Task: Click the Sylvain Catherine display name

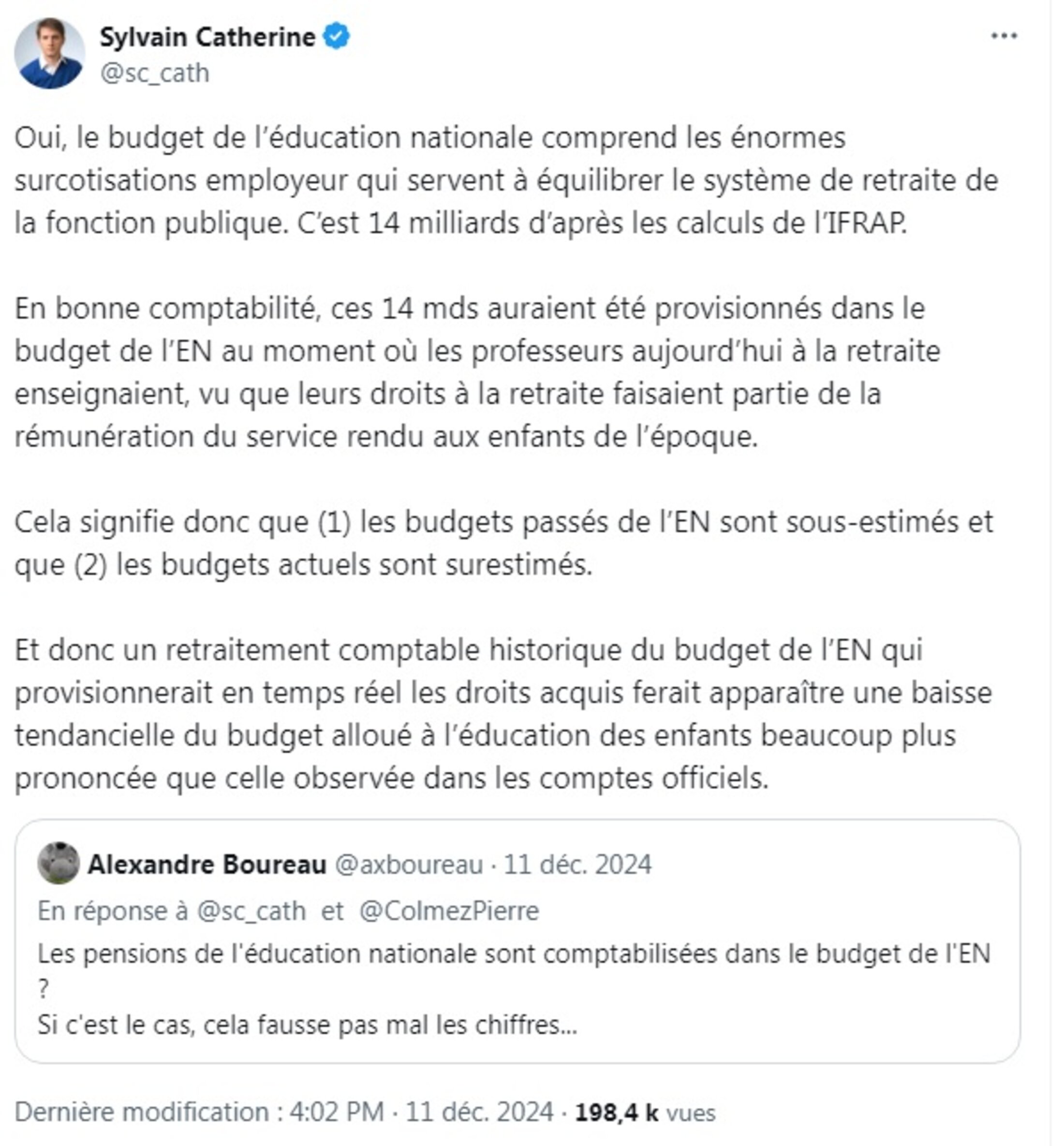Action: tap(207, 37)
